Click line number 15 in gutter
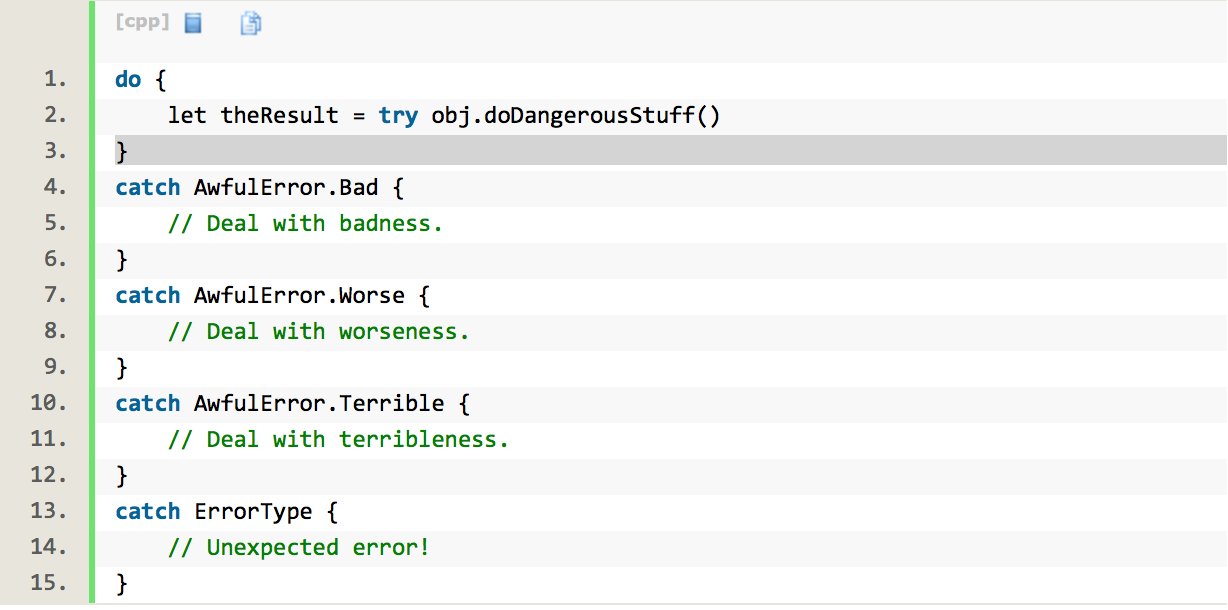1228x610 pixels. [x=50, y=582]
